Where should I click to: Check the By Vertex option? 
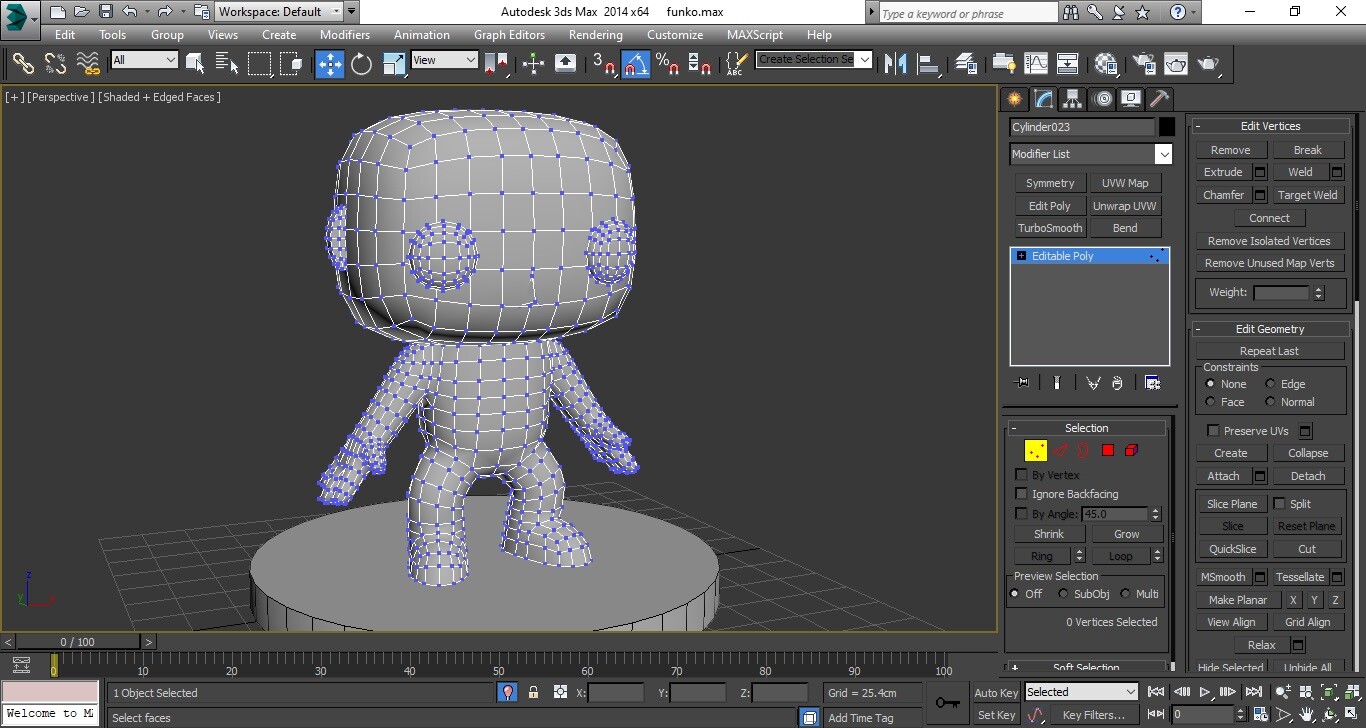[x=1021, y=474]
